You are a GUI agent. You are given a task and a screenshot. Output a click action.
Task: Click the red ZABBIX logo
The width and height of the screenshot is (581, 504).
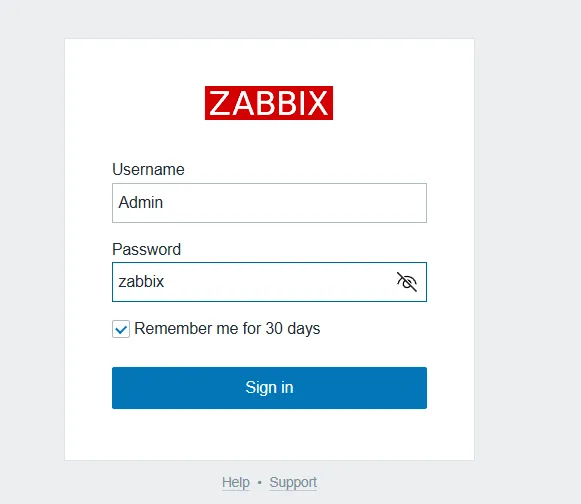269,103
